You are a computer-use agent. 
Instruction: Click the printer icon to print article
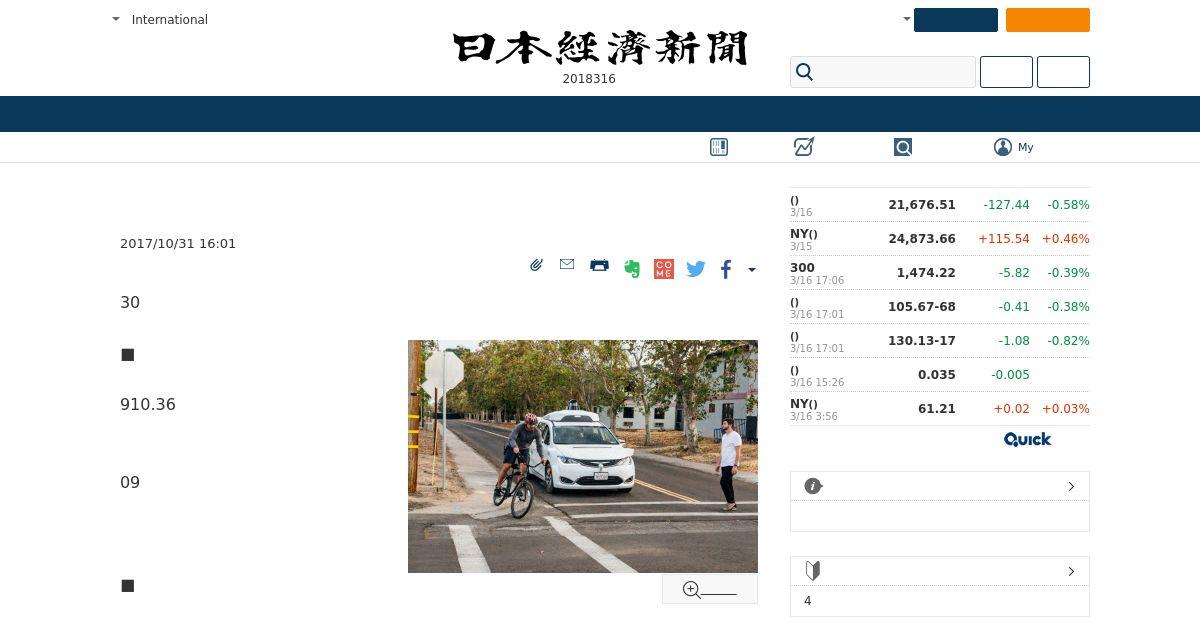coord(599,265)
